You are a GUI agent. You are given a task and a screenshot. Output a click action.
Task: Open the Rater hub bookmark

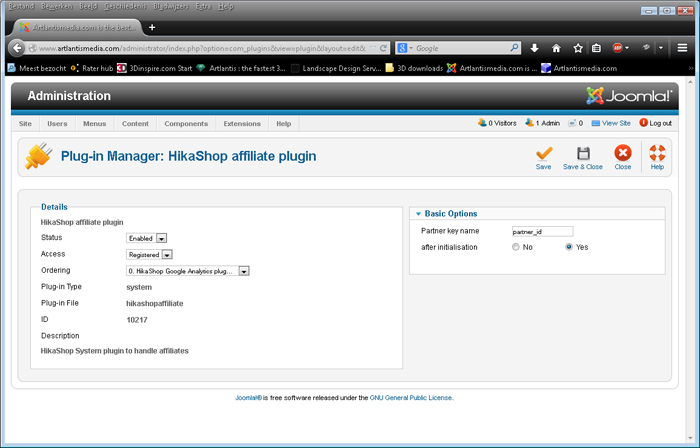(92, 68)
